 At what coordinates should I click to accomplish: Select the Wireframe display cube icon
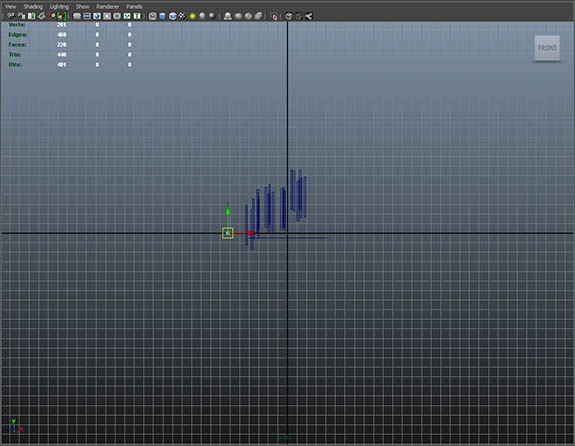(x=153, y=16)
